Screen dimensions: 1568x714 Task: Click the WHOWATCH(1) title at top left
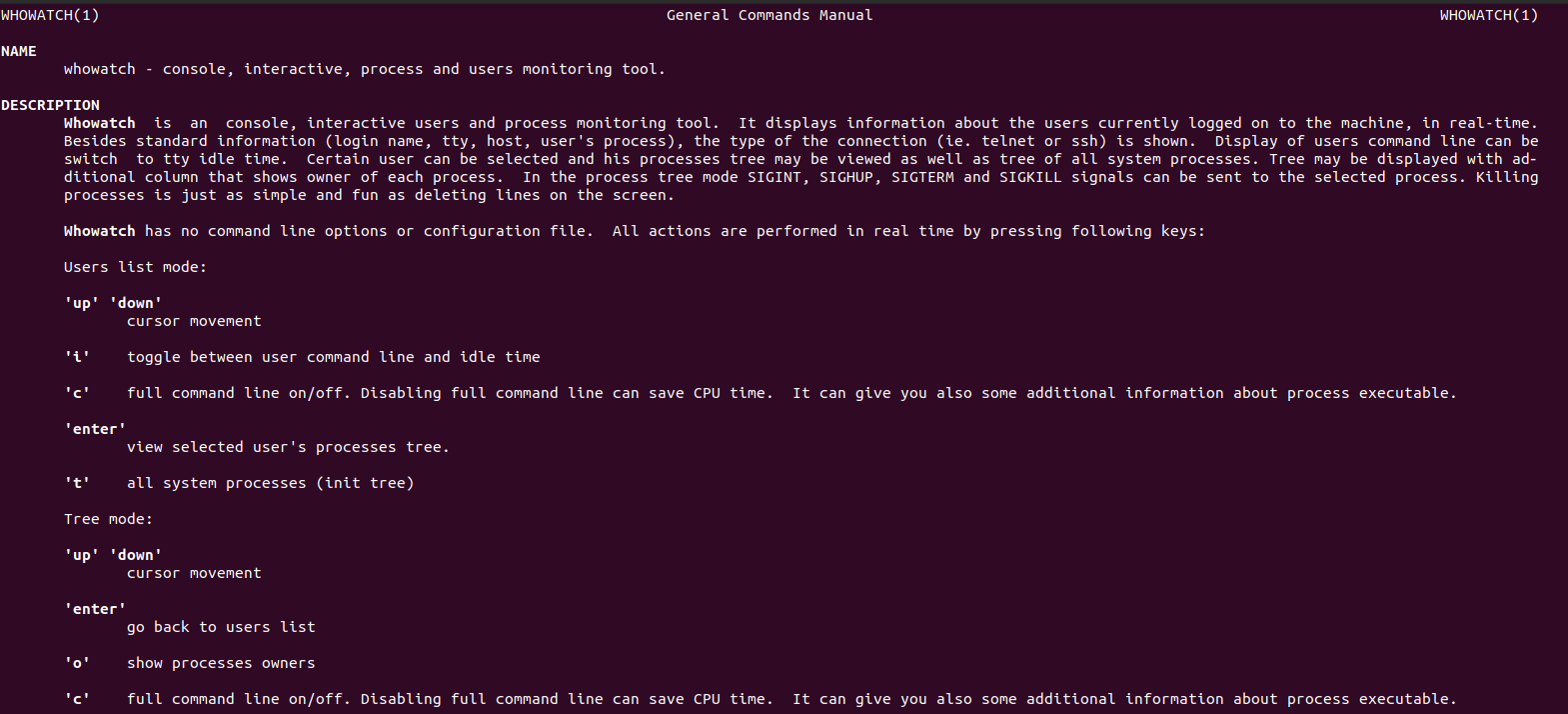(50, 15)
